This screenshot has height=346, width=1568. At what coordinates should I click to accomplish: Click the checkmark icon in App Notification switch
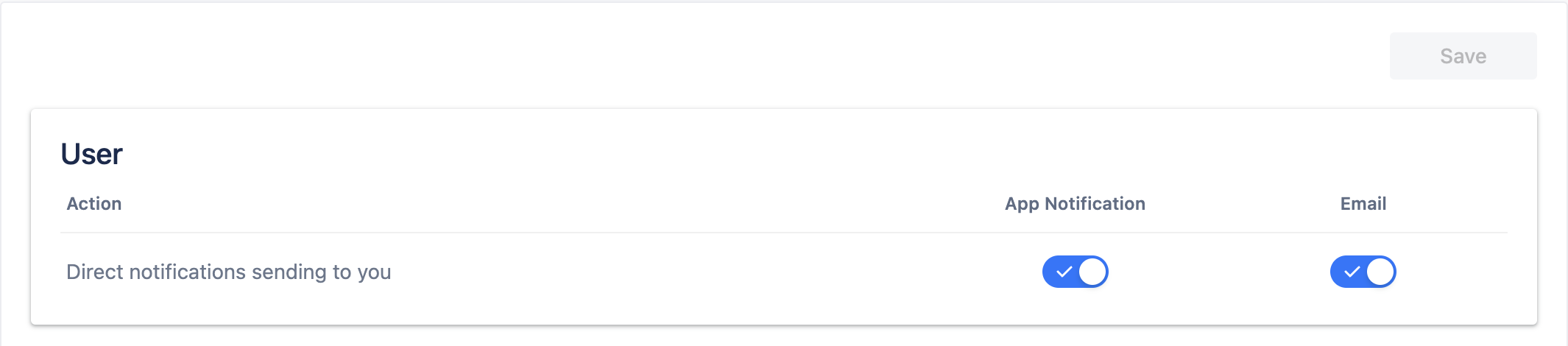coord(1064,272)
